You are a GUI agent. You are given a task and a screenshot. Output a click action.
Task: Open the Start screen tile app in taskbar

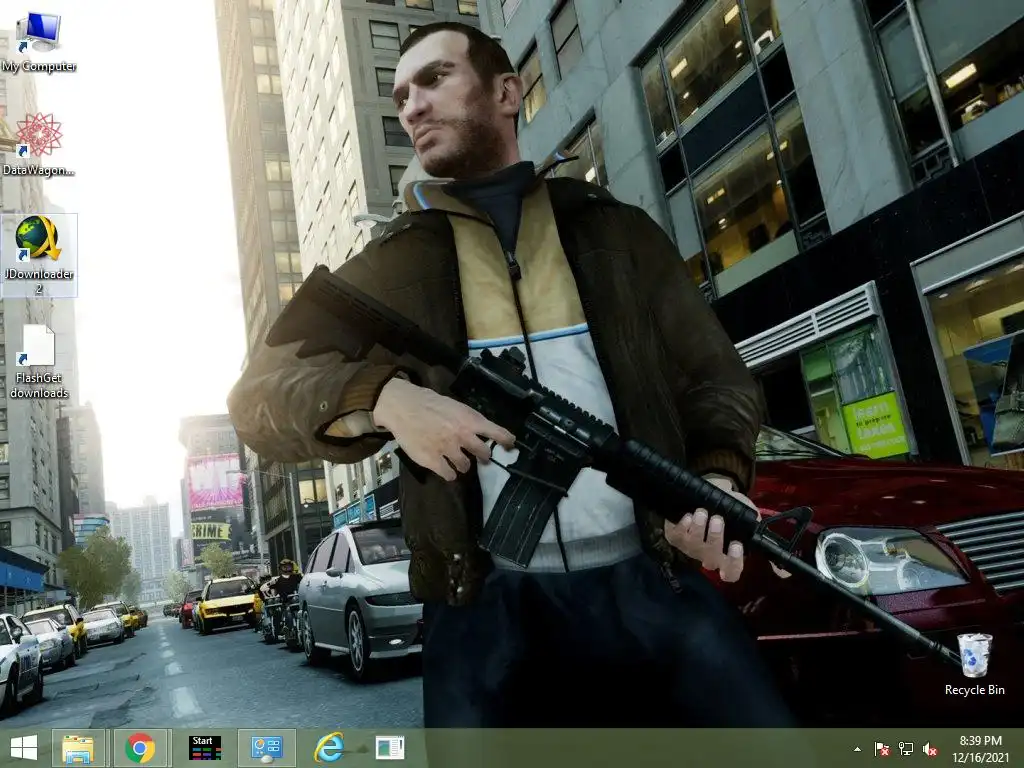coord(204,748)
